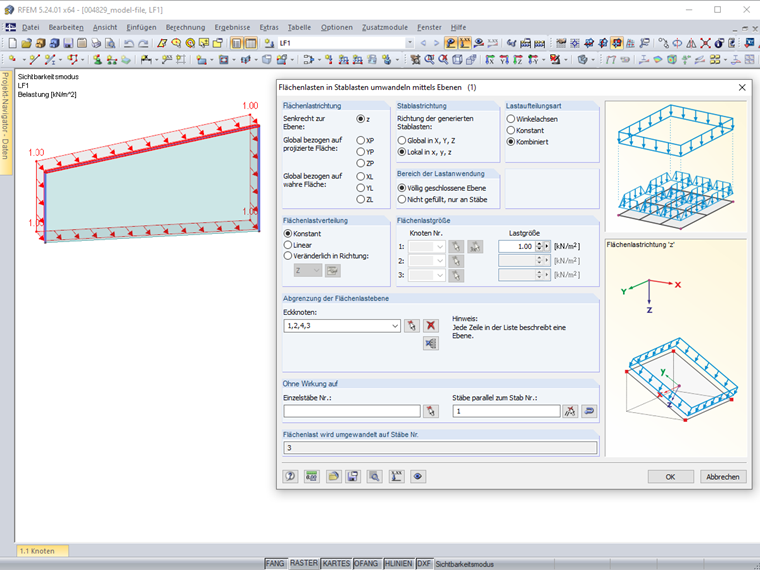Pick node 1 graphically in Flächenlastgröße
This screenshot has width=760, height=570.
point(456,246)
